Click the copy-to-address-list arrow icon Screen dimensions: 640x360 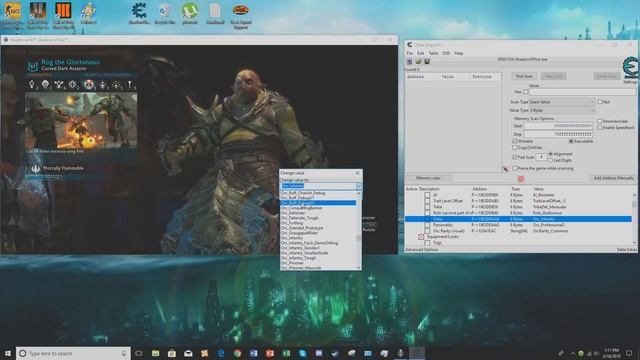(x=505, y=169)
